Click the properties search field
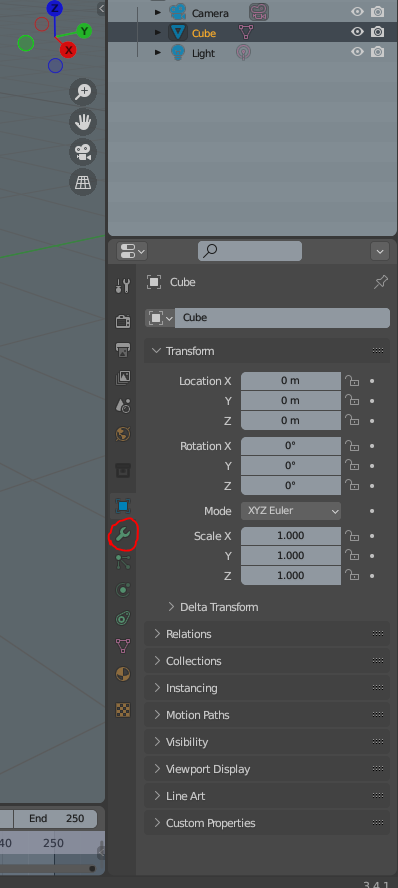The width and height of the screenshot is (398, 888). click(250, 250)
